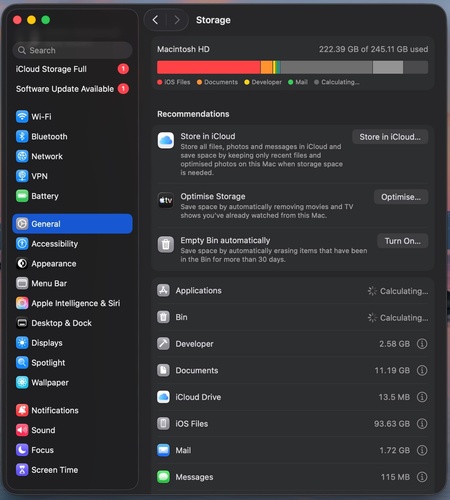Click the Spotlight magnifier icon

pos(22,363)
